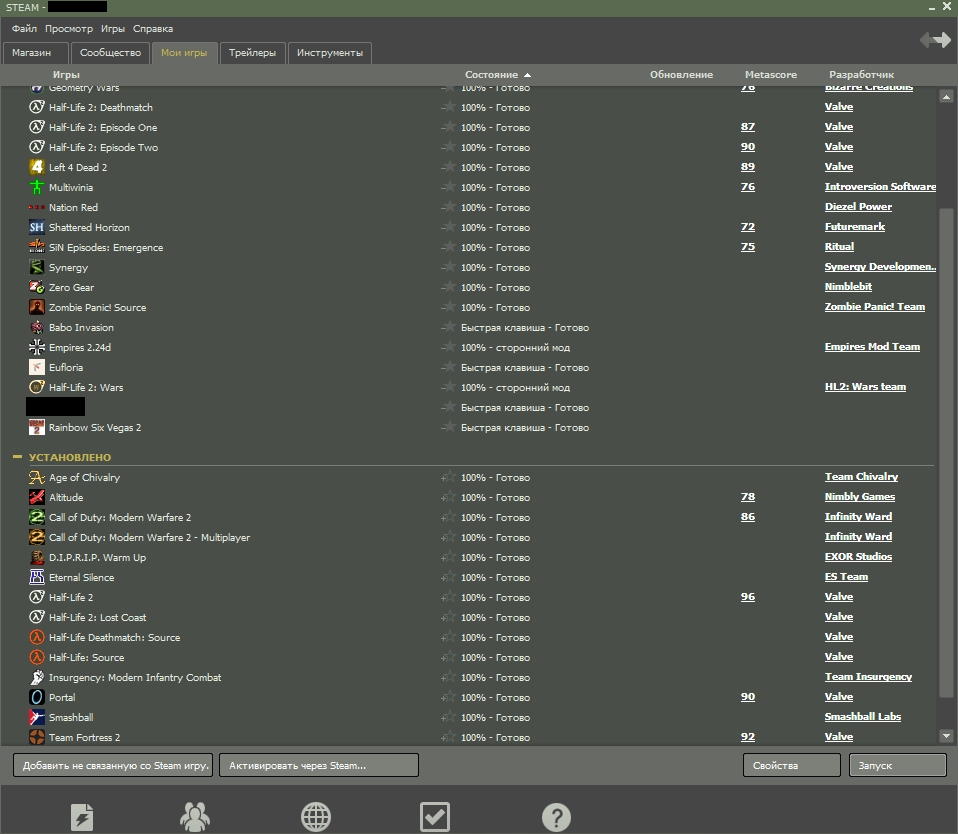This screenshot has width=958, height=834.
Task: Add Altitude to favorites star
Action: (x=448, y=497)
